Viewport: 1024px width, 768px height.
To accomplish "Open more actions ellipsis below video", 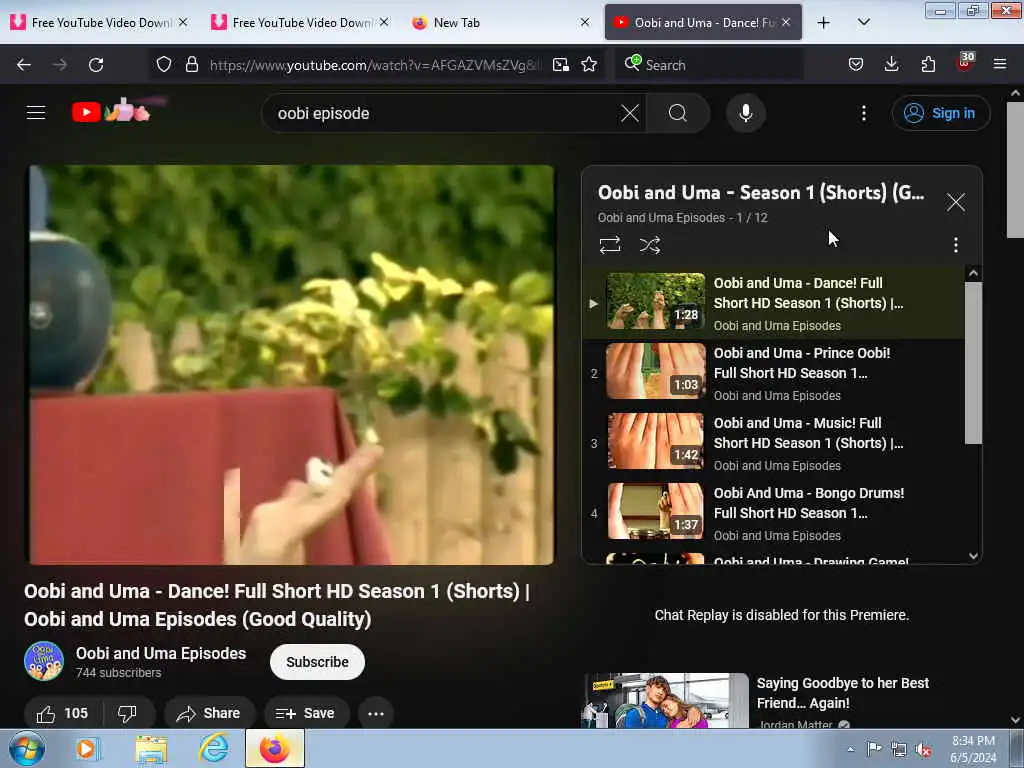I will (376, 713).
